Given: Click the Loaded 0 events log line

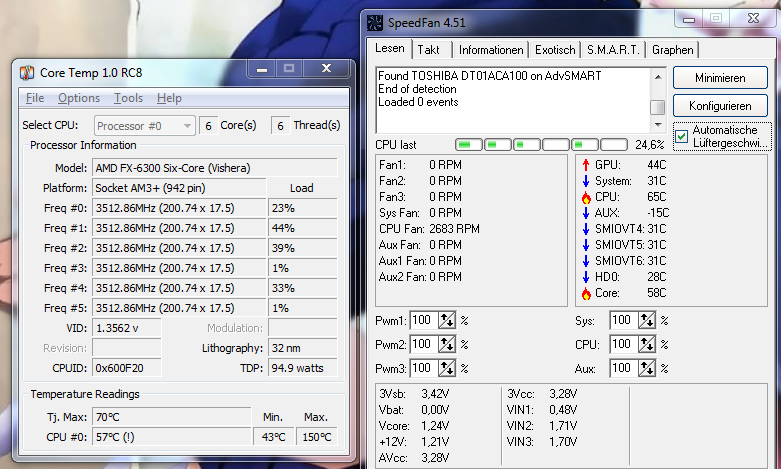Looking at the screenshot, I should (x=418, y=102).
